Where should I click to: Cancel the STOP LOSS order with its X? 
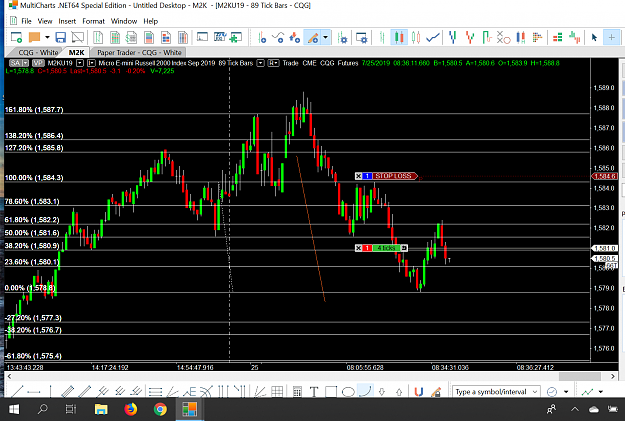coord(358,176)
